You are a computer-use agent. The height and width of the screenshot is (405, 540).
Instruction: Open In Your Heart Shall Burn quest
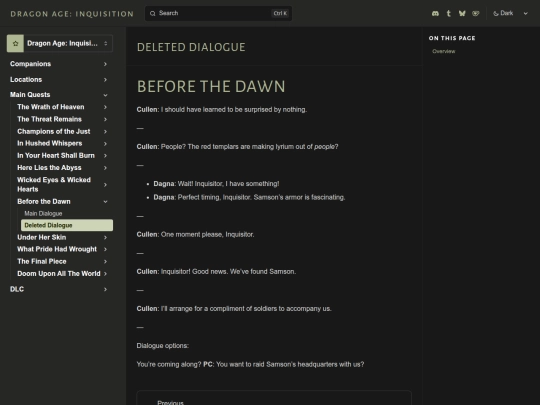coord(56,156)
